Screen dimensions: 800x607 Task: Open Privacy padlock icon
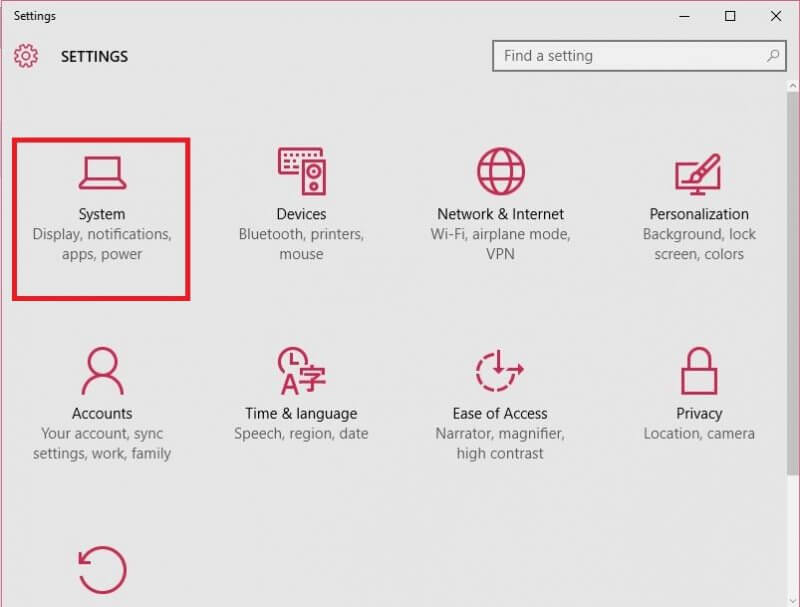(x=699, y=371)
